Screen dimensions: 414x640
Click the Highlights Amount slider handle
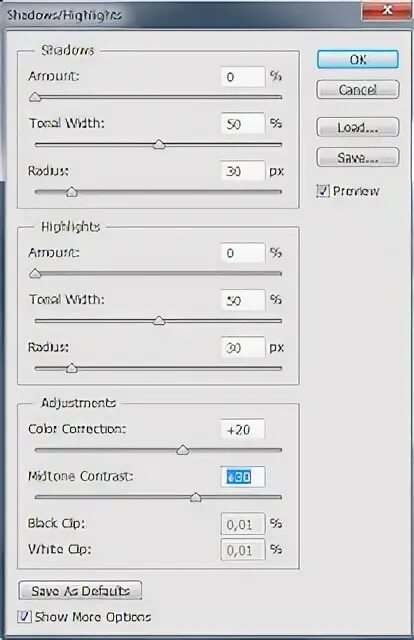click(36, 273)
